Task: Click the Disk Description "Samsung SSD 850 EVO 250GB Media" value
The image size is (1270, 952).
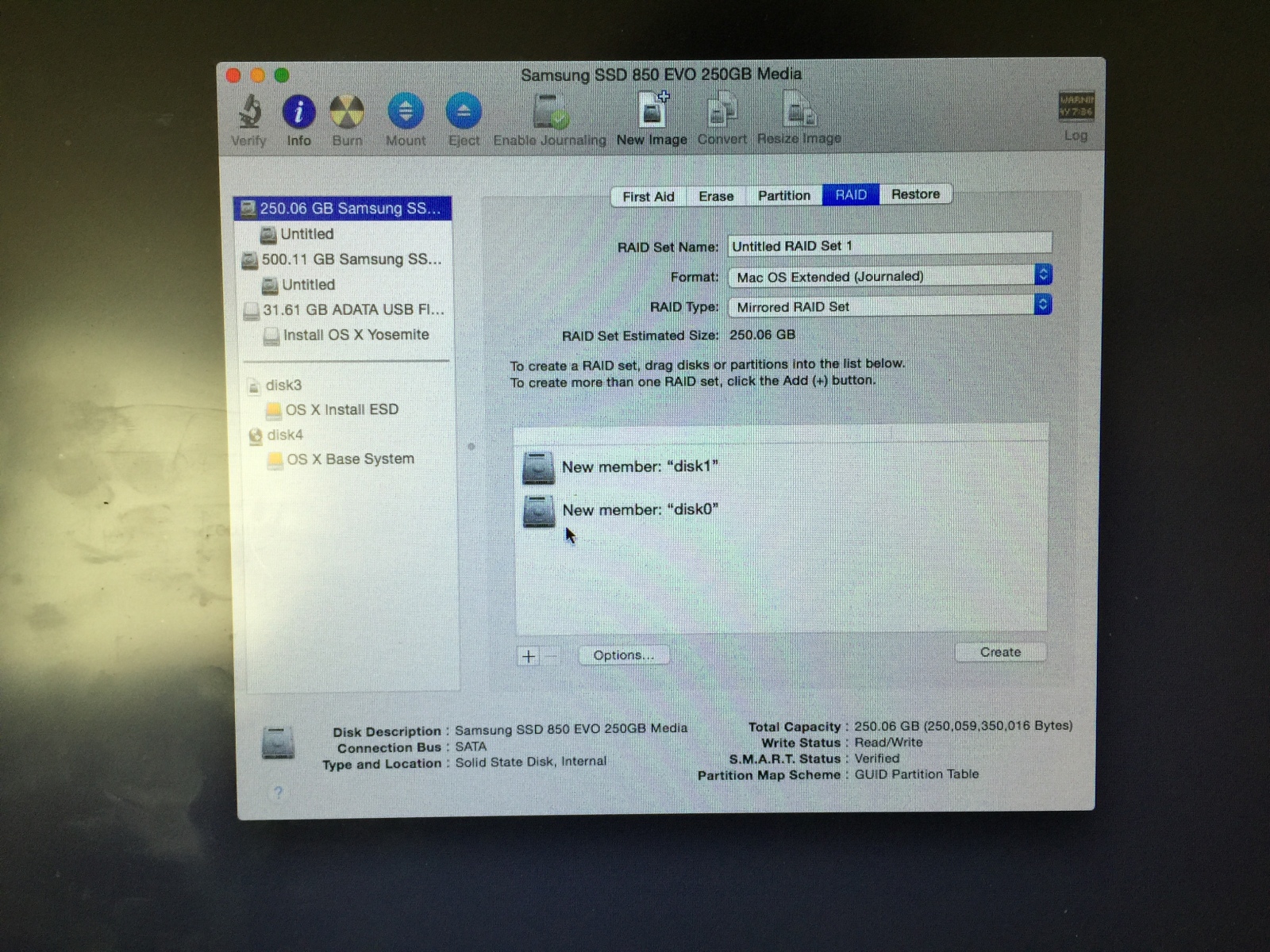Action: (571, 728)
